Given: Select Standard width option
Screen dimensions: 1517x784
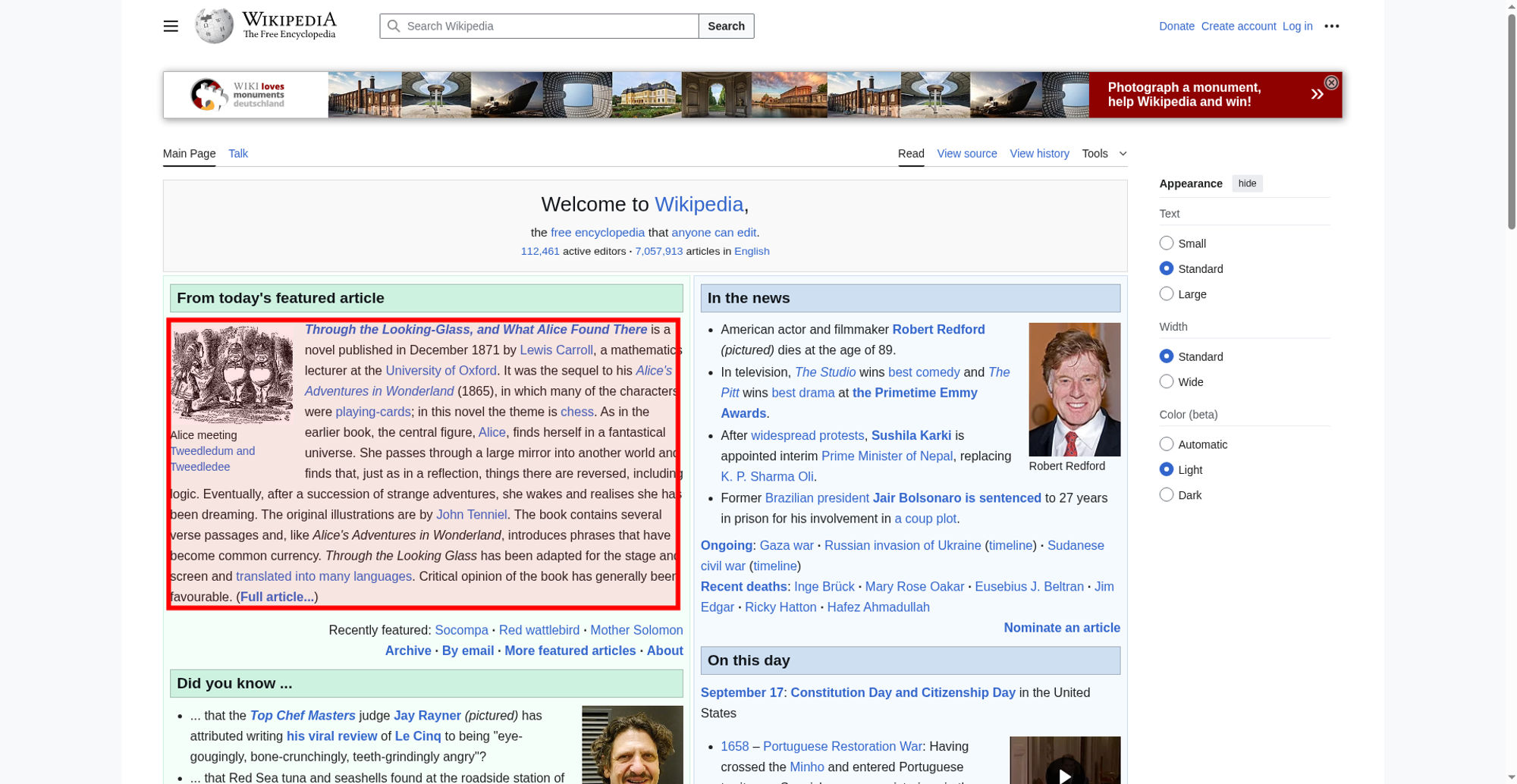Looking at the screenshot, I should point(1167,356).
